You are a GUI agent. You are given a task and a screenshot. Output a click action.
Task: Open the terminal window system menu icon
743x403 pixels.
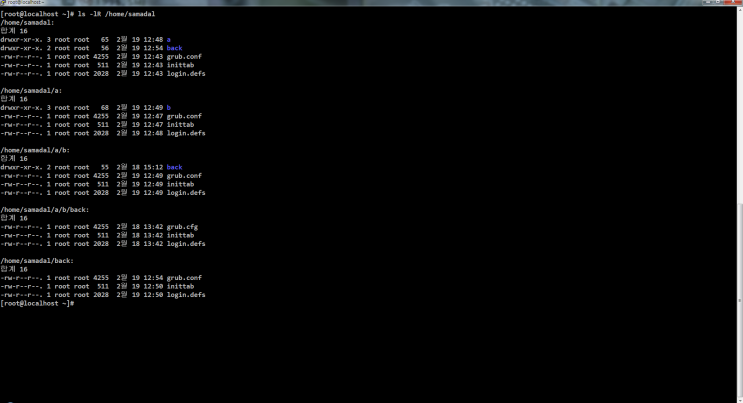click(3, 2)
